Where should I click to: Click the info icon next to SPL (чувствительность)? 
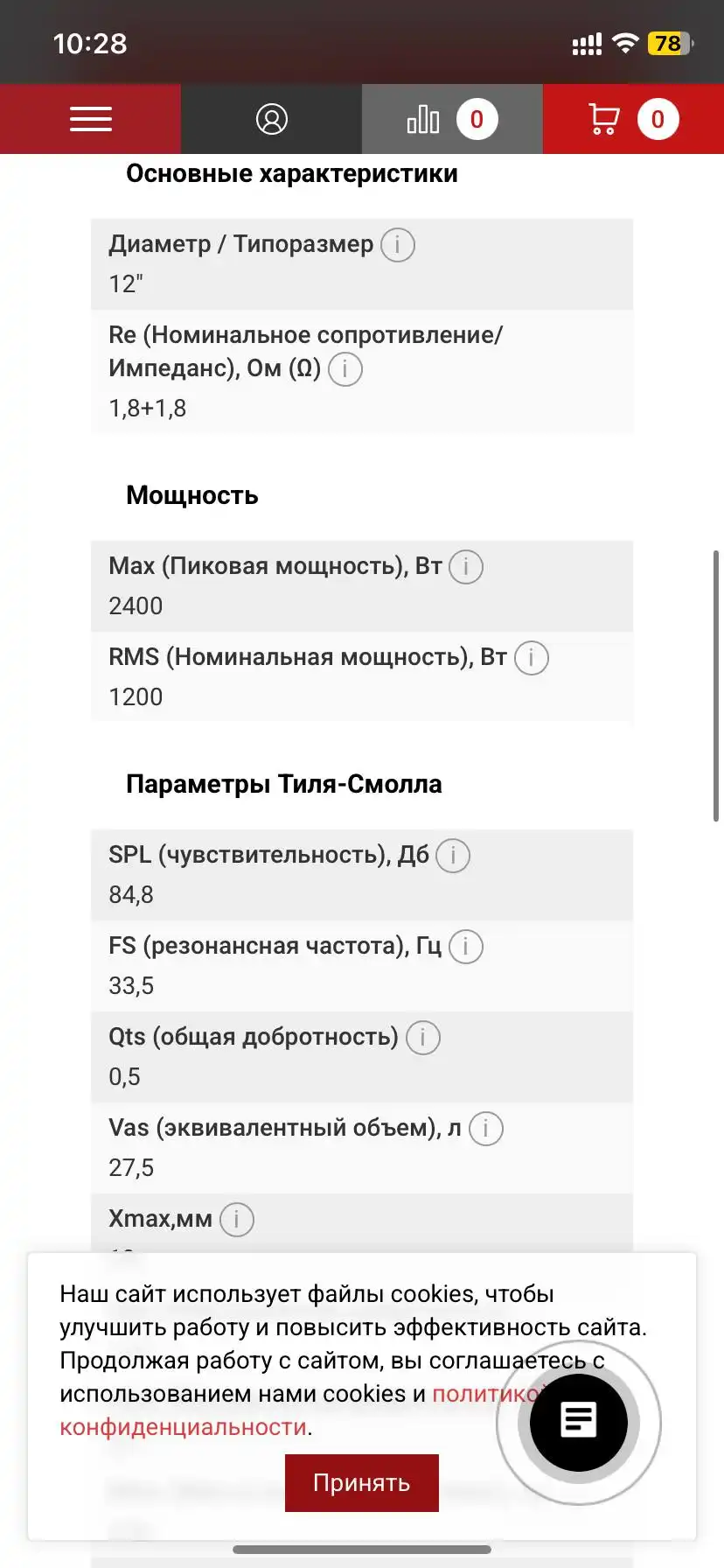point(453,856)
